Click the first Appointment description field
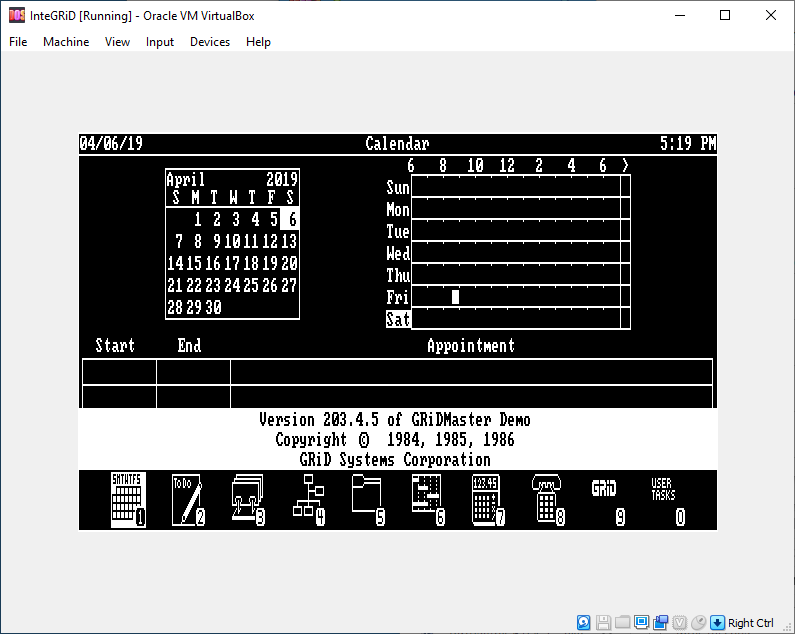Screen dimensions: 795x634 pyautogui.click(x=470, y=372)
